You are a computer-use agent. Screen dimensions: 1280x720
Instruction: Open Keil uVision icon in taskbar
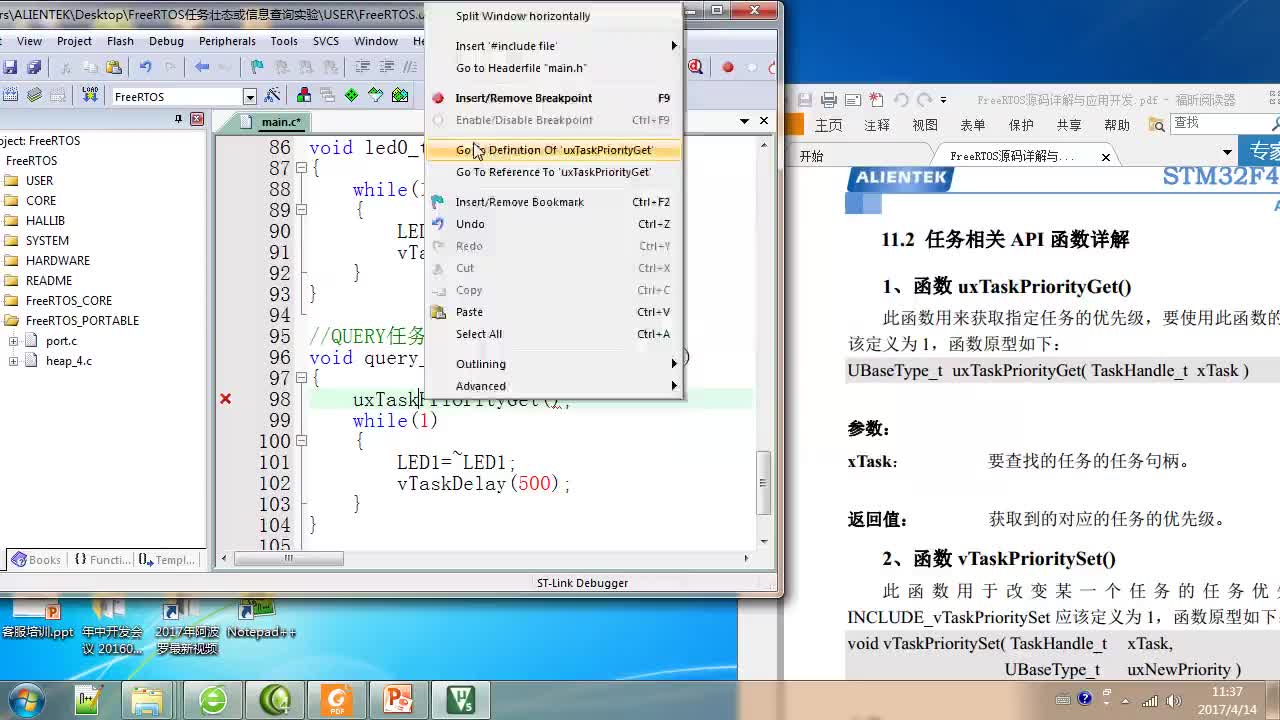click(461, 699)
